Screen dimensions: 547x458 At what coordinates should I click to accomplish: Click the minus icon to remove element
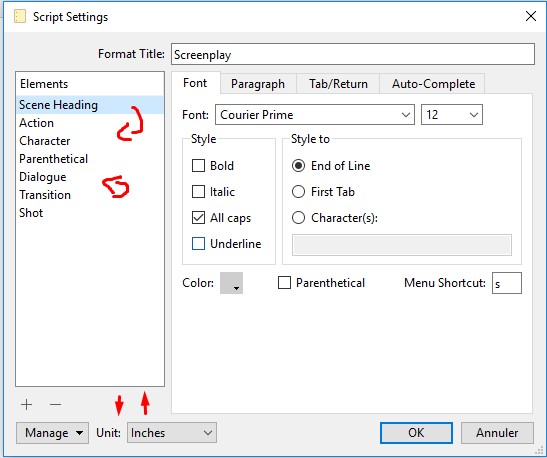pos(55,405)
